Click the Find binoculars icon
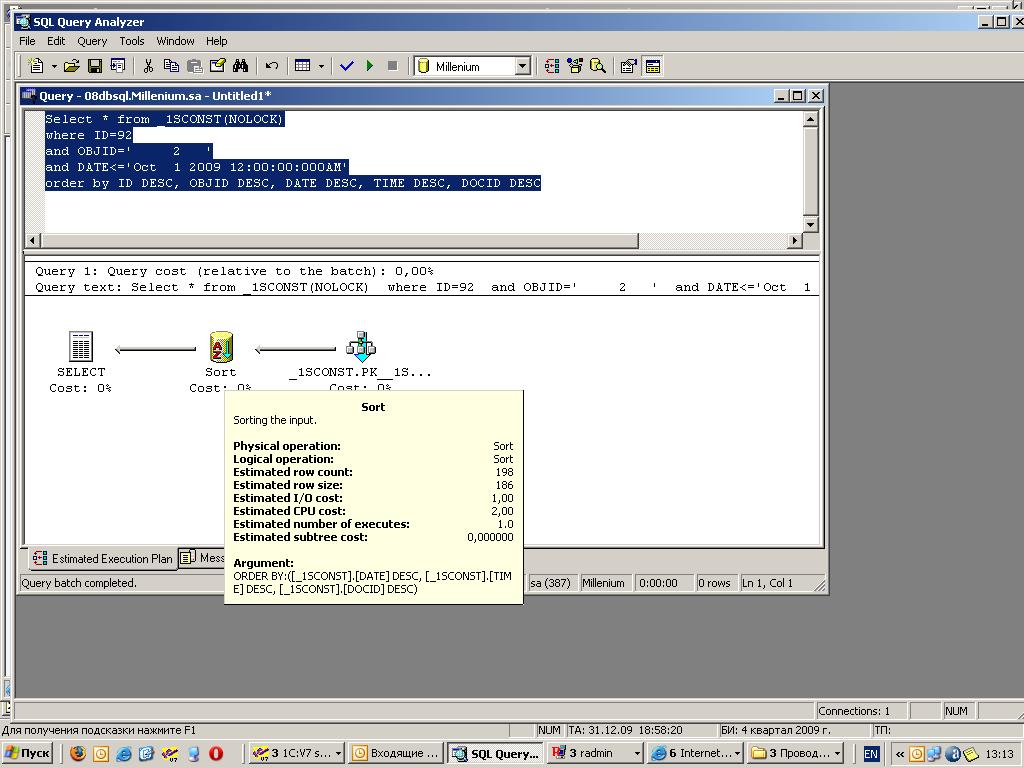Screen dimensions: 1024x768 point(241,66)
